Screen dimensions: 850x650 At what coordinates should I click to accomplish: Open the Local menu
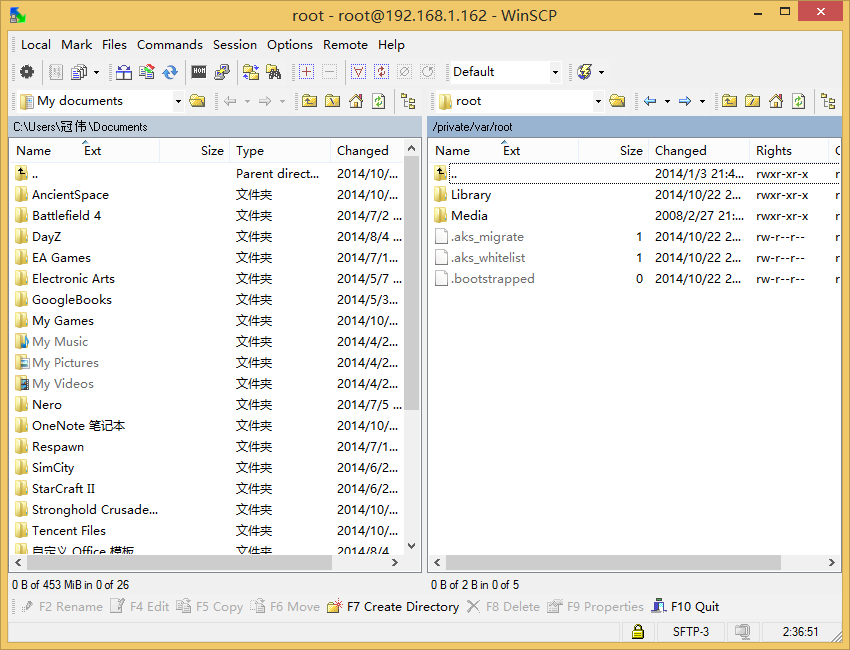click(x=36, y=44)
